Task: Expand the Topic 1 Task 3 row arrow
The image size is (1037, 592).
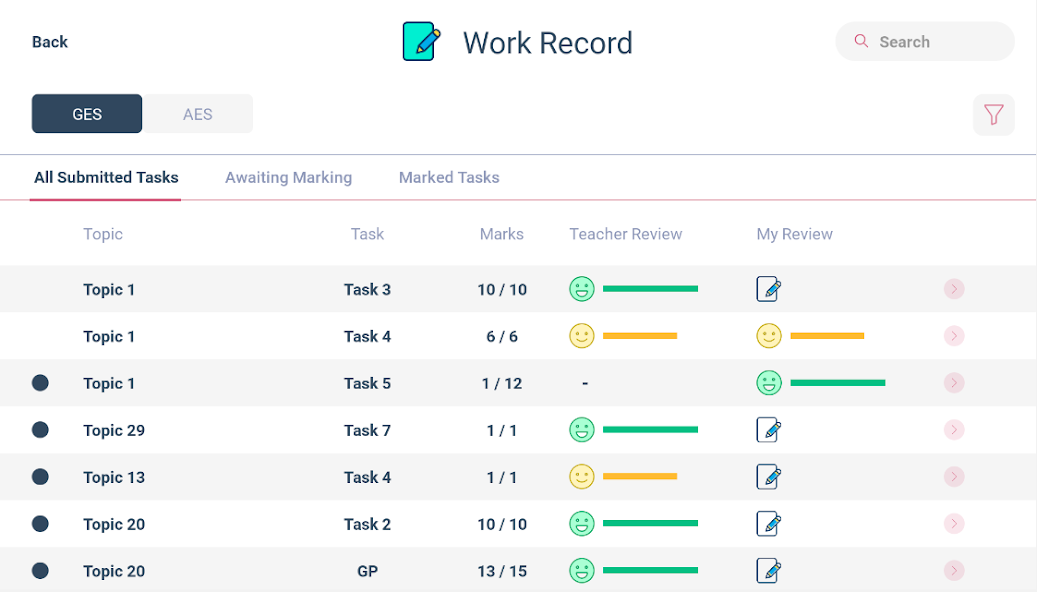Action: [954, 289]
